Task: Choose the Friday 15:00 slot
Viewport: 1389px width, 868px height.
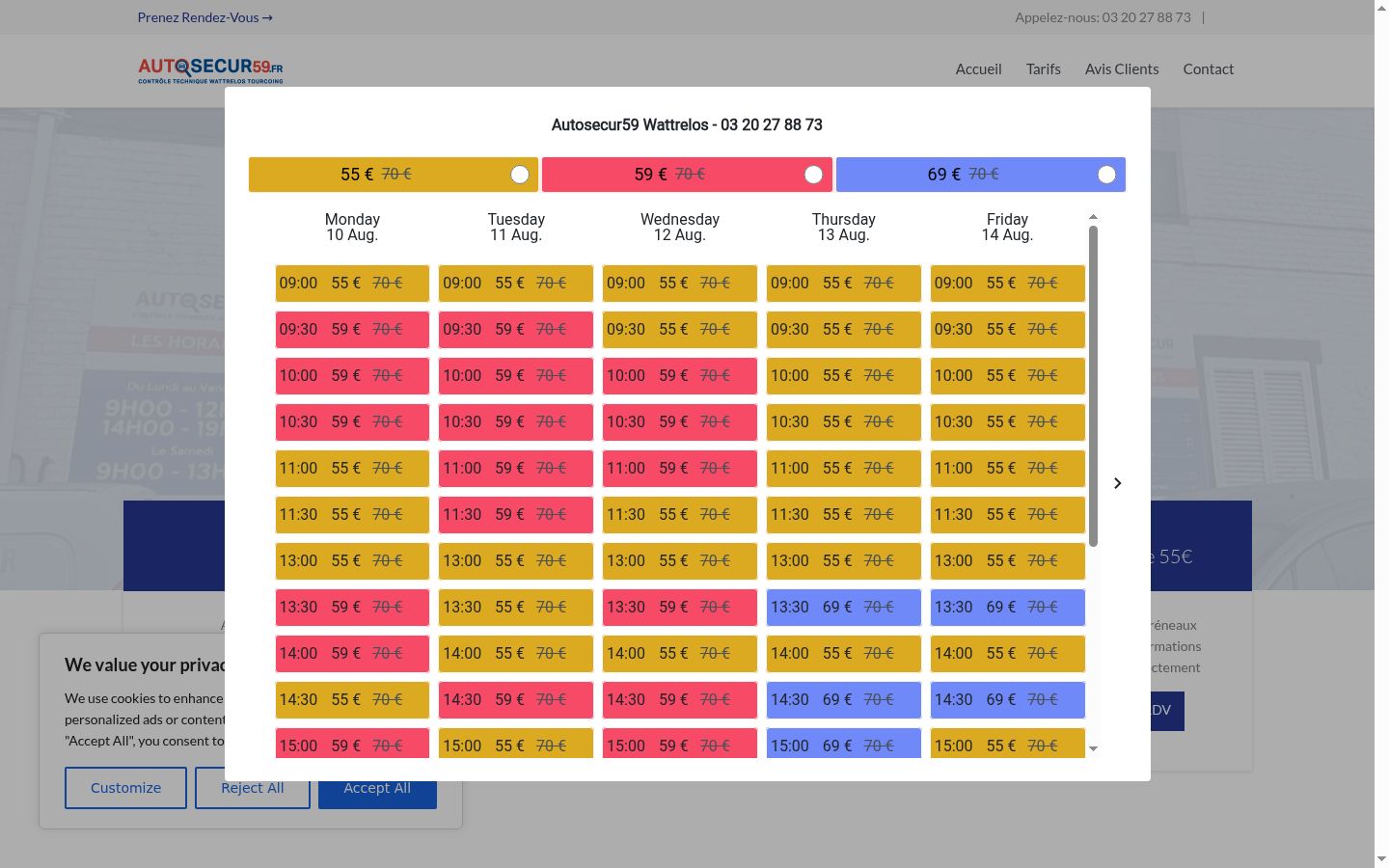Action: [x=1008, y=744]
